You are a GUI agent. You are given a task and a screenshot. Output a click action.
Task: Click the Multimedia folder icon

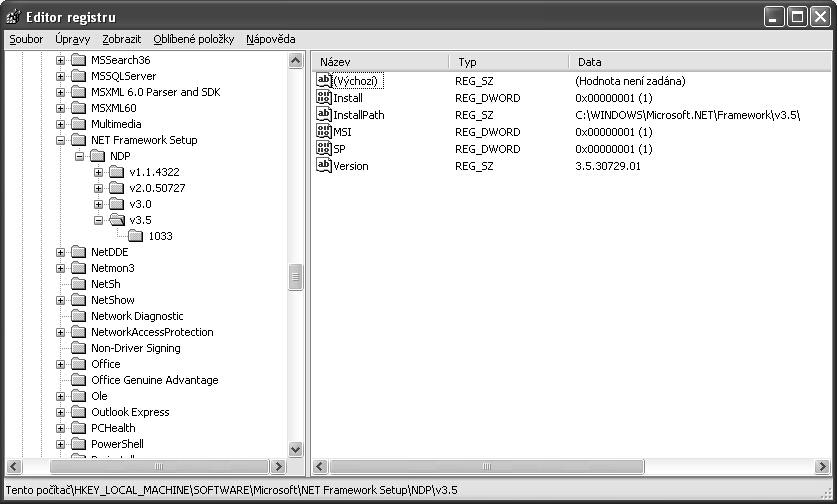point(78,124)
